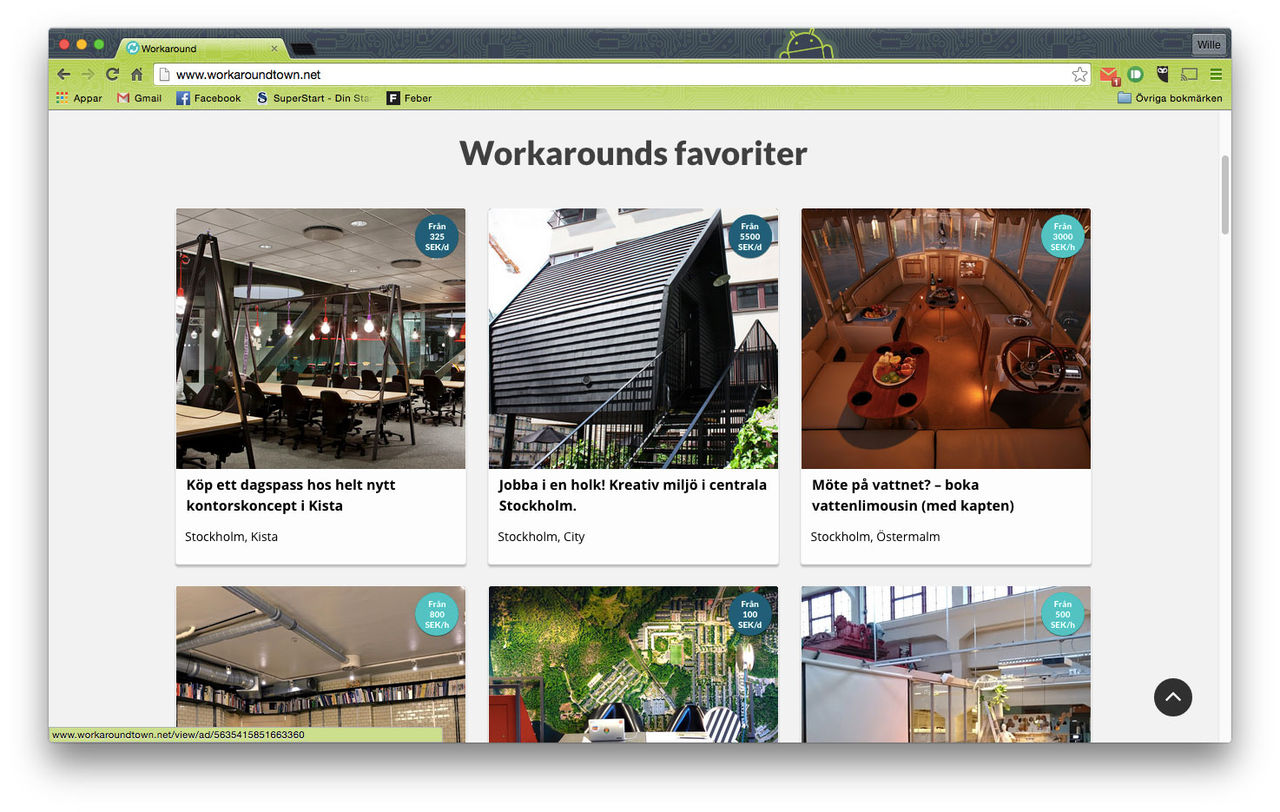
Task: Expand the Övriga bokmärken folder
Action: coord(1169,98)
